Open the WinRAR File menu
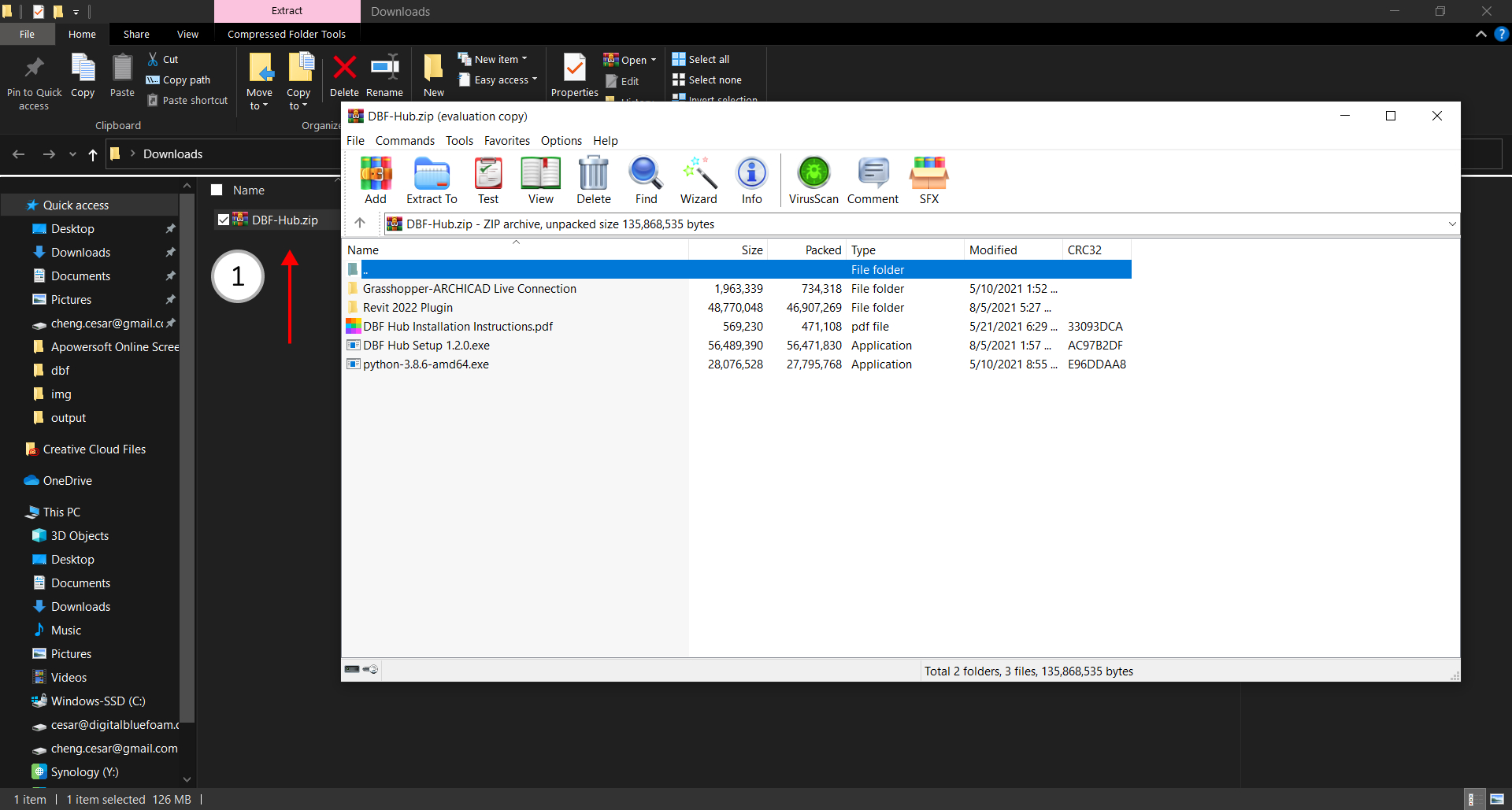This screenshot has height=810, width=1512. point(355,141)
